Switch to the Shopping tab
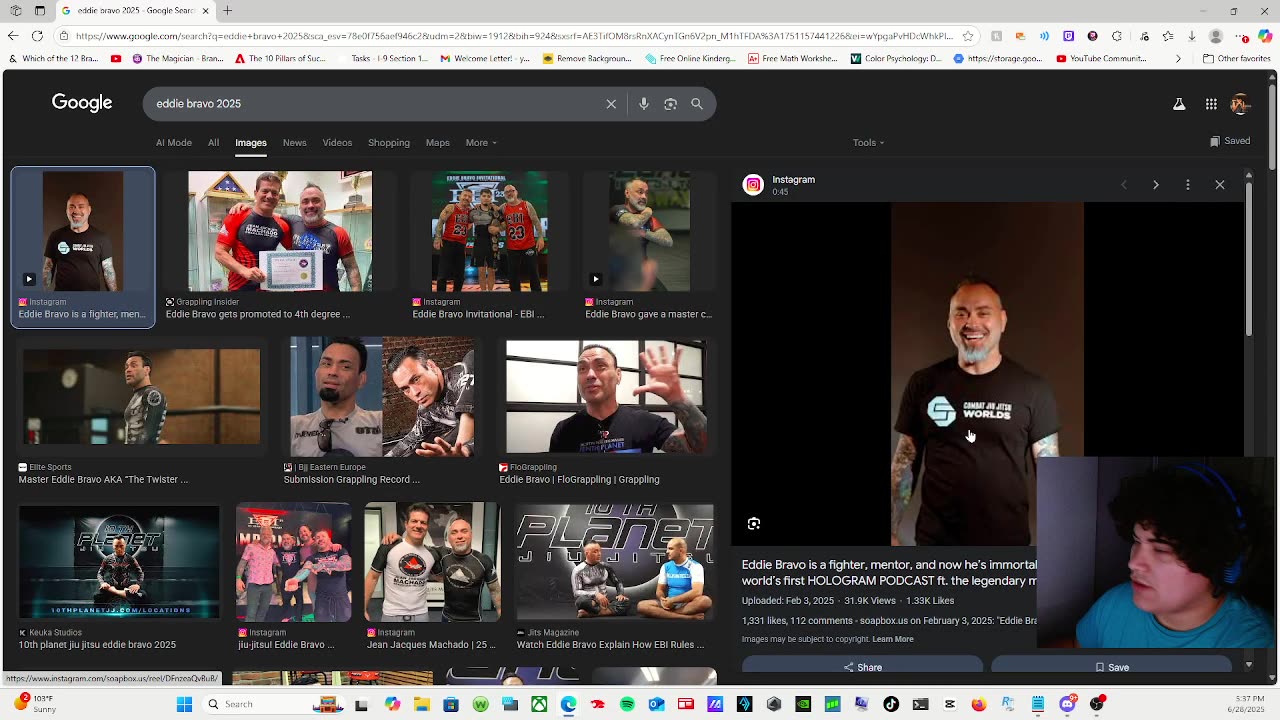Screen dimensions: 1280x720 tap(389, 143)
